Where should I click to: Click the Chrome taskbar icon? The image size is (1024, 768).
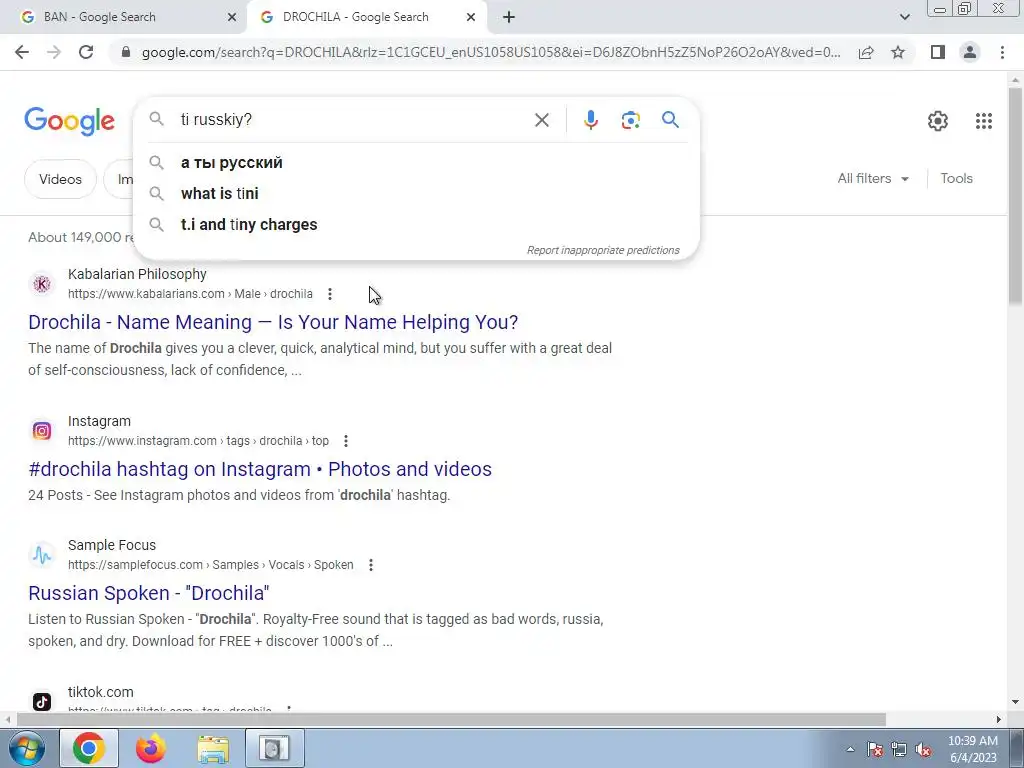click(x=89, y=748)
